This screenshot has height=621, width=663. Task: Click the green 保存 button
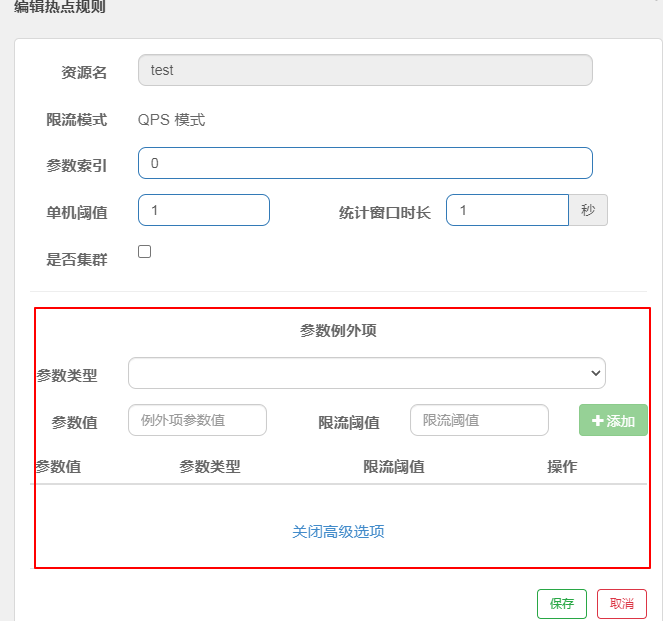tap(561, 604)
